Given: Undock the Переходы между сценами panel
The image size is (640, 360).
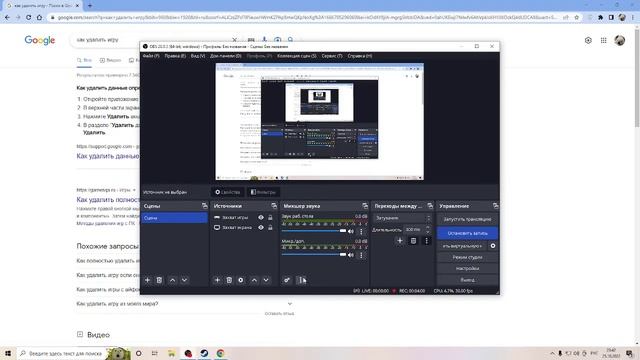Looking at the screenshot, I should click(x=430, y=206).
